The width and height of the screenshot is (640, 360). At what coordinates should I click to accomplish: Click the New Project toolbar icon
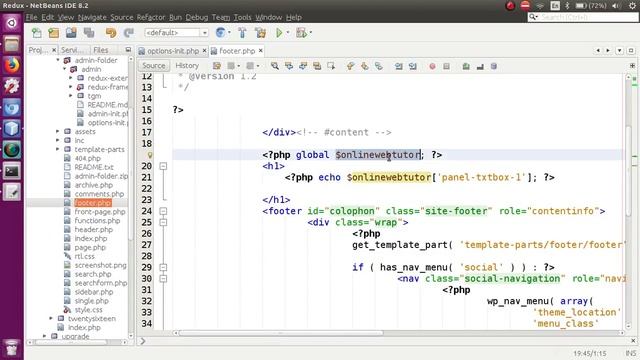click(54, 33)
